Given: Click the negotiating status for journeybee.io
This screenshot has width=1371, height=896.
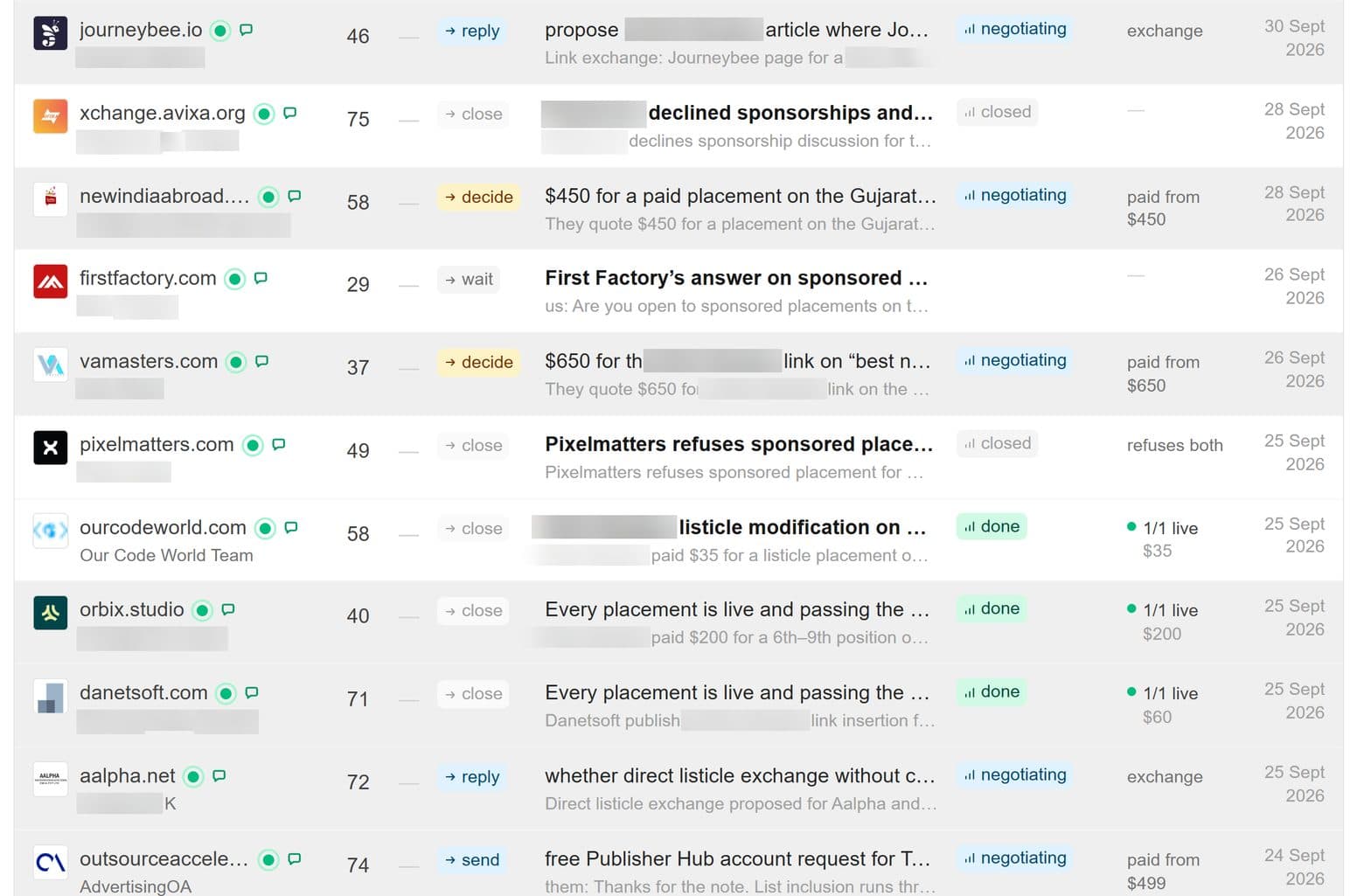Looking at the screenshot, I should pyautogui.click(x=1015, y=29).
